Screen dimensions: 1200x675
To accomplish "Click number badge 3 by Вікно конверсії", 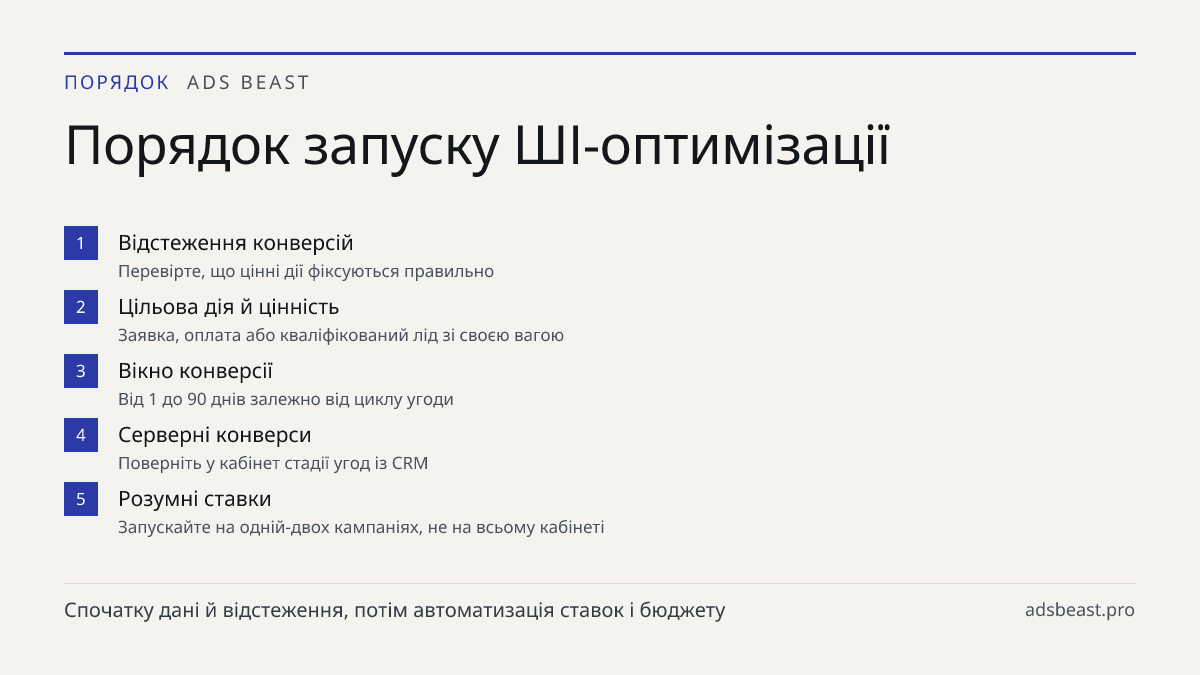I will [81, 371].
